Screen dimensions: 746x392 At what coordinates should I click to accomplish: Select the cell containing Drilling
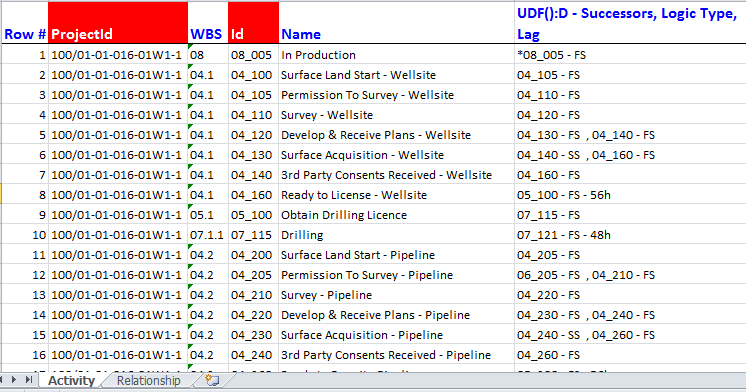click(x=396, y=235)
